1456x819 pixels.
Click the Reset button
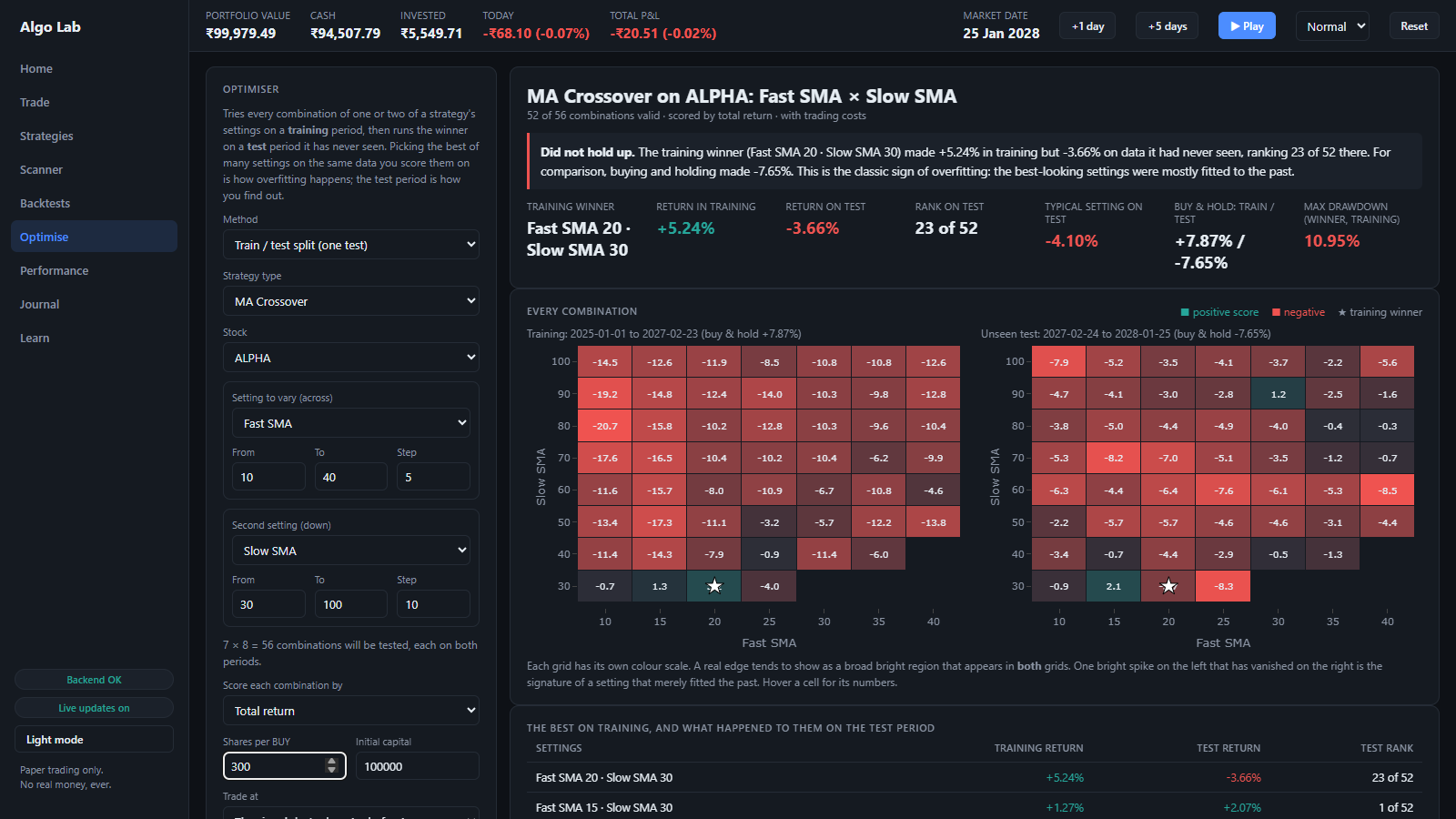point(1413,26)
